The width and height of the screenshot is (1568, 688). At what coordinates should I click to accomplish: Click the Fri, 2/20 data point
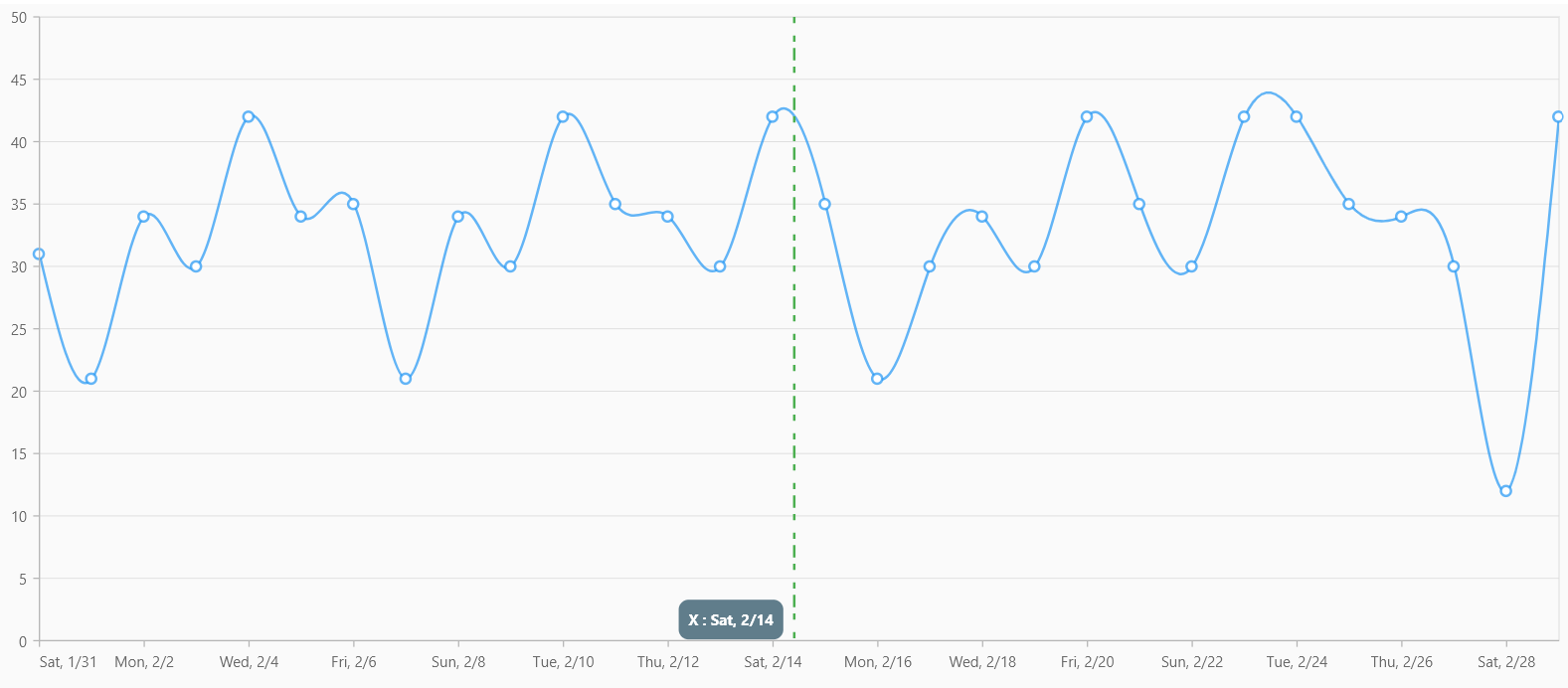click(x=1087, y=116)
